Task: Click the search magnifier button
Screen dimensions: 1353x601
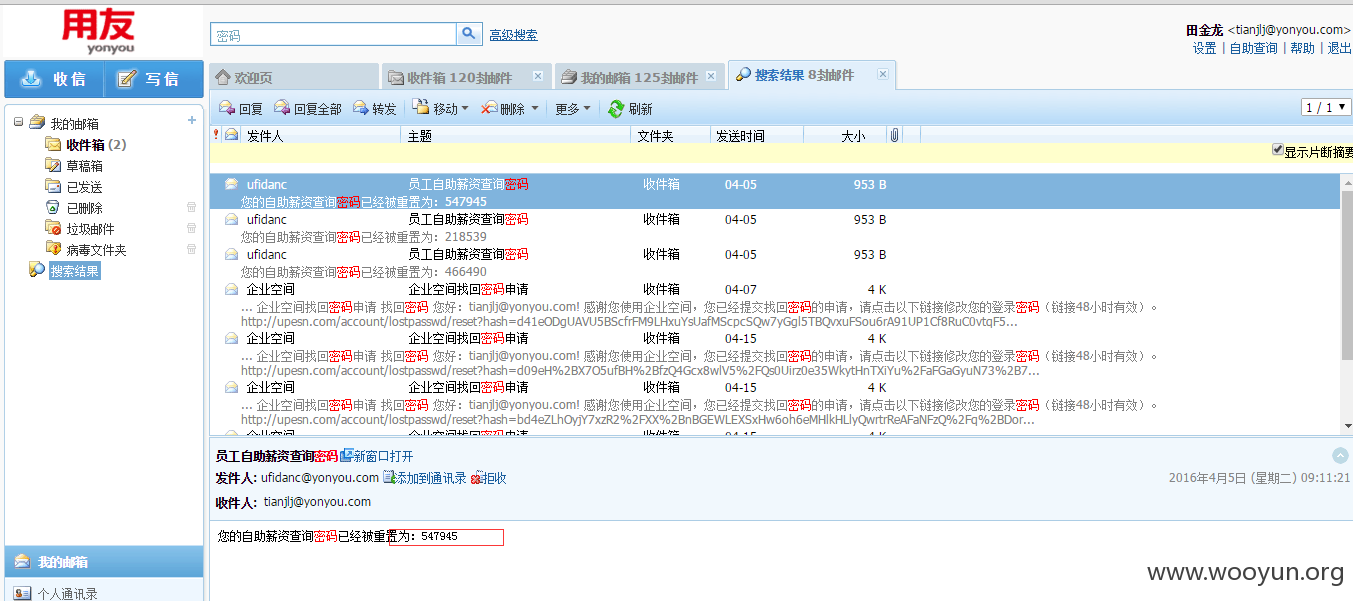Action: coord(470,34)
